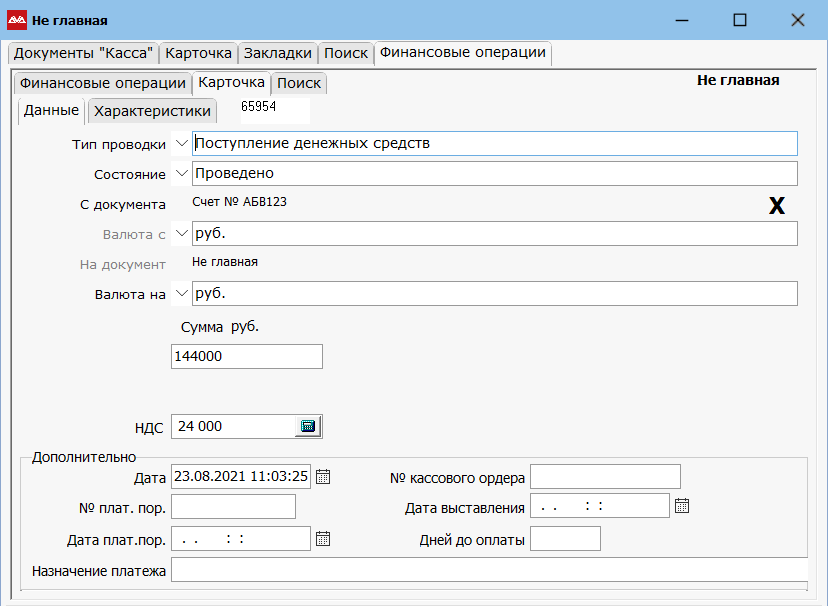The height and width of the screenshot is (606, 828).
Task: Click the record number 65954
Action: (259, 107)
